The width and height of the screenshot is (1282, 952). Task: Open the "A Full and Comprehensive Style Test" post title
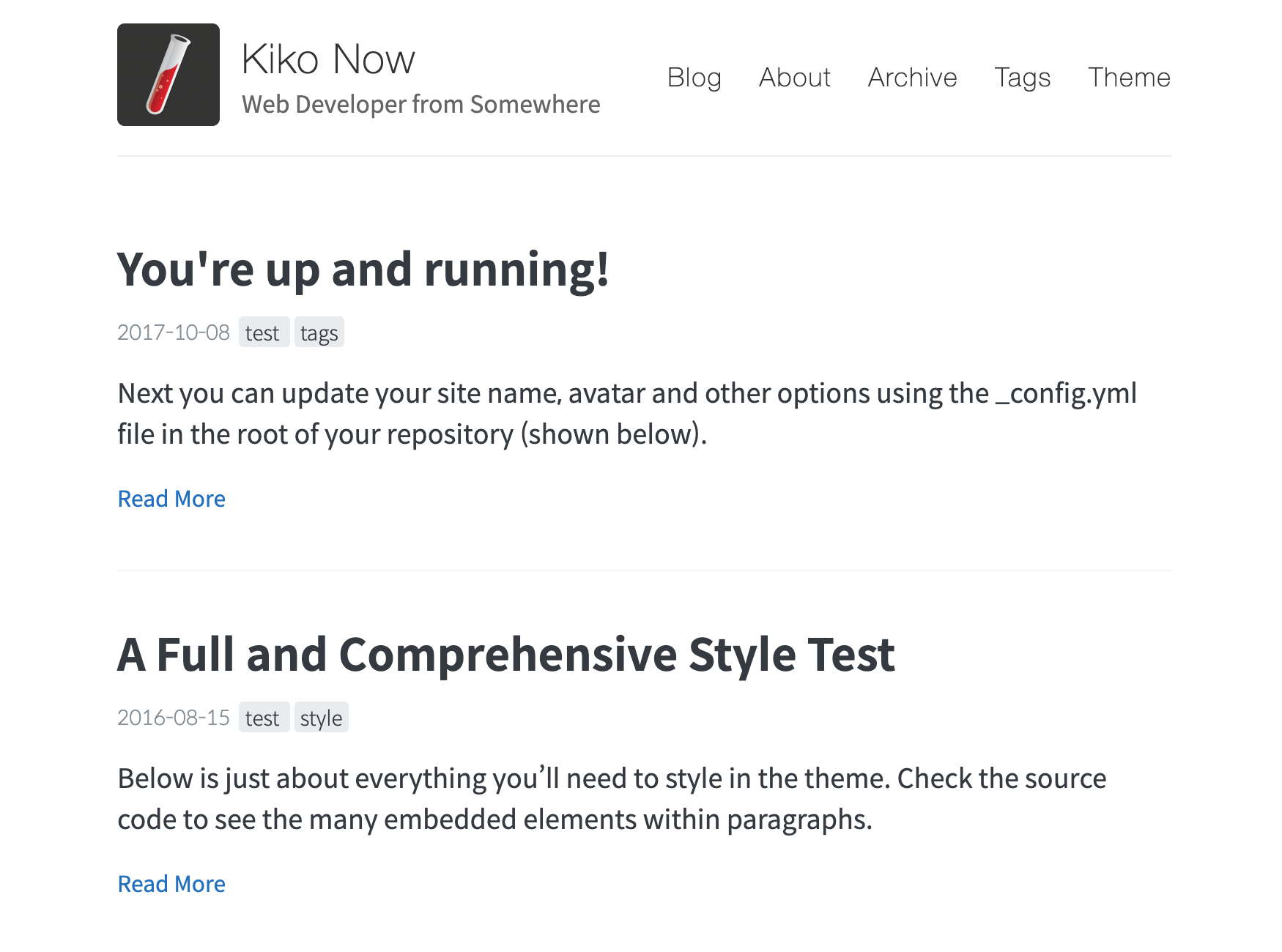(505, 654)
